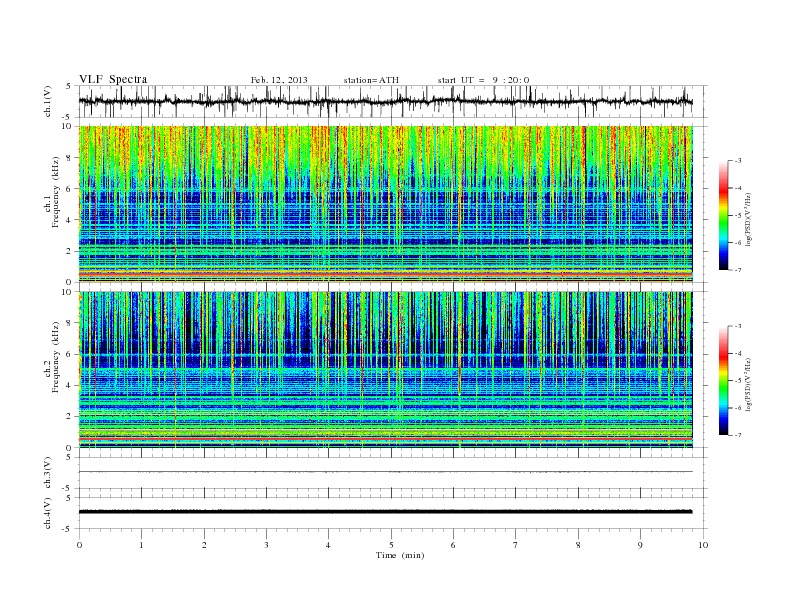792x612 pixels.
Task: Click the "-3" tick on ch.1 color bar
Action: 737,161
